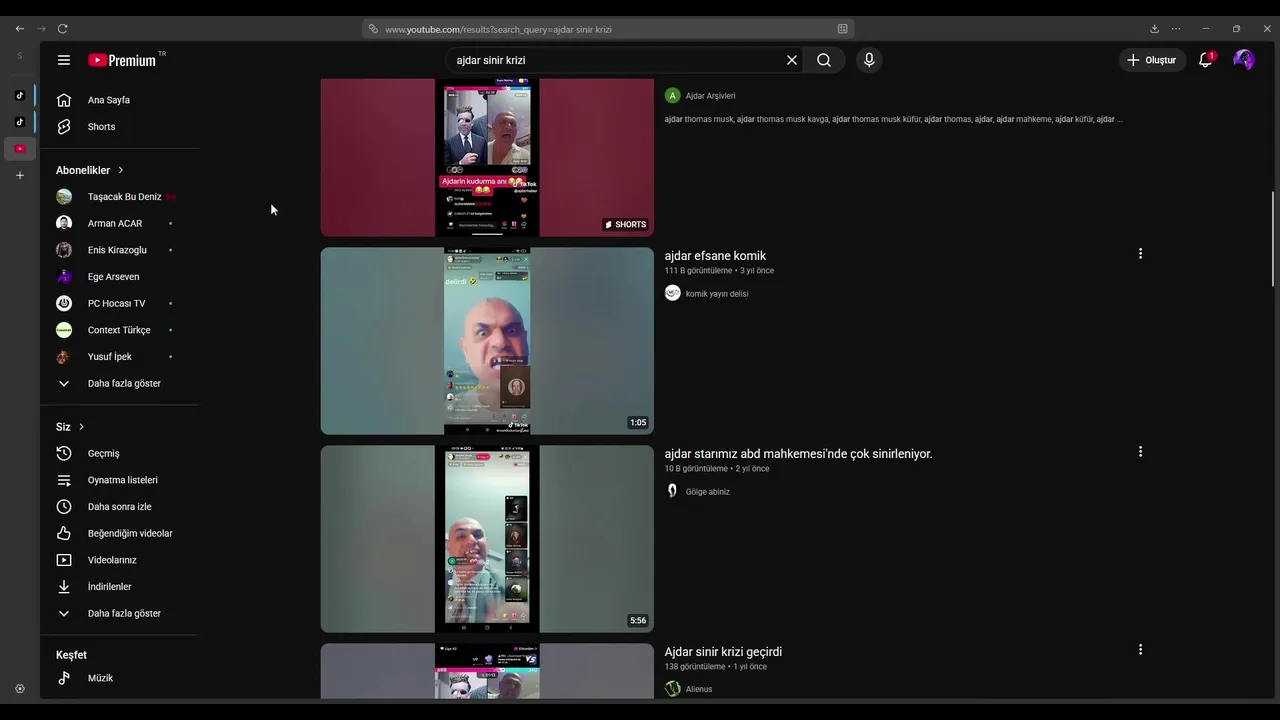
Task: Expand the Abonelikler section
Action: tap(90, 170)
